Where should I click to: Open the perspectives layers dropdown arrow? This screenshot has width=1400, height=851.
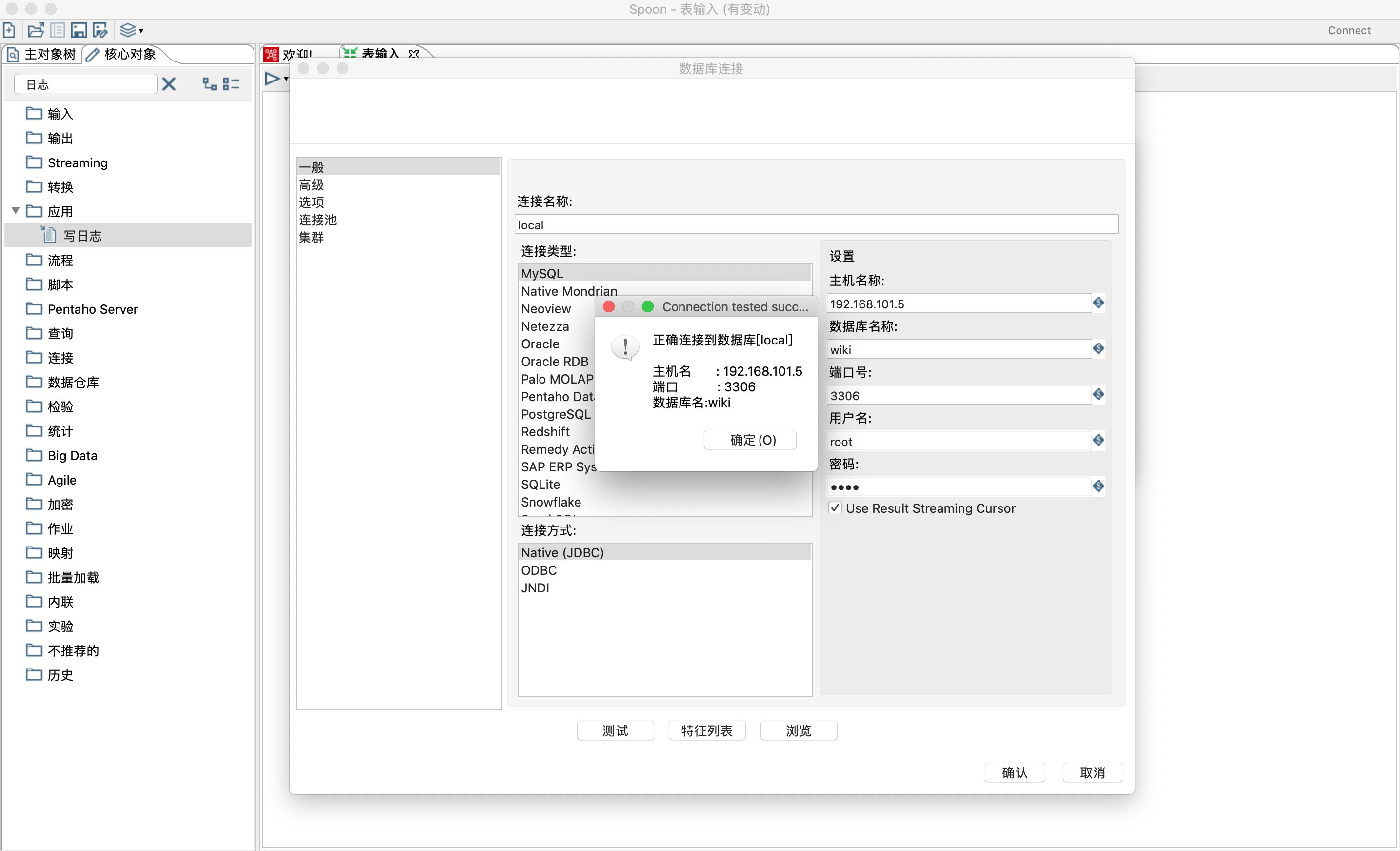click(x=141, y=31)
